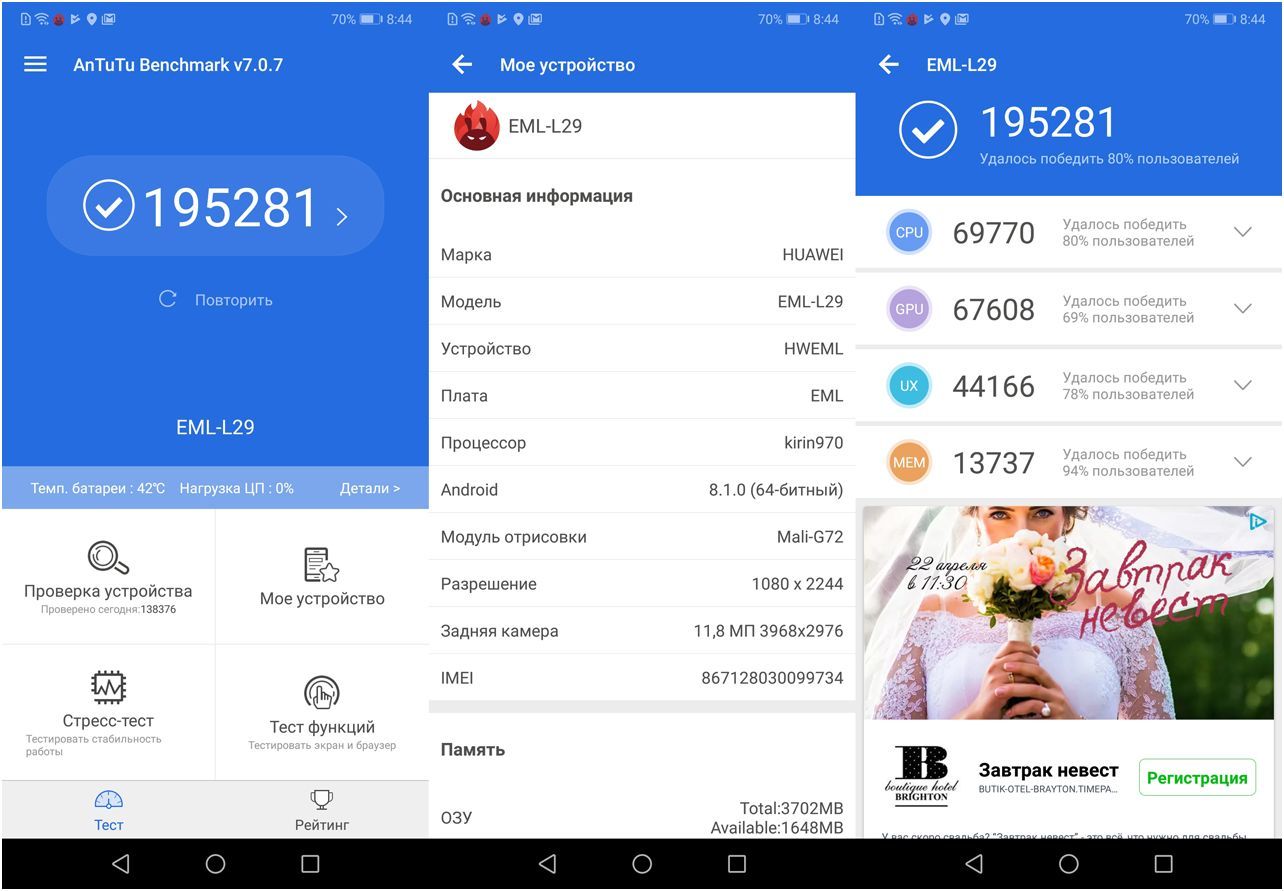Open the hamburger menu in AnTuTu Benchmark
Image resolution: width=1284 pixels, height=891 pixels.
[x=35, y=64]
